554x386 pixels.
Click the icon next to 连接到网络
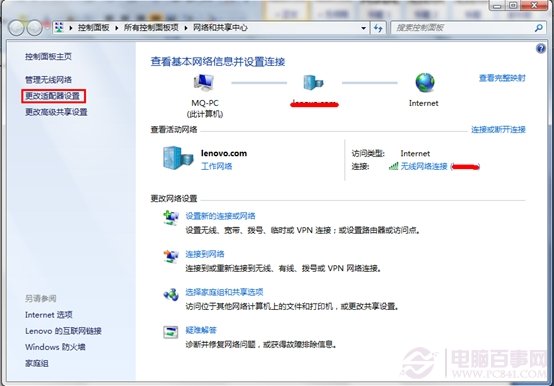(171, 256)
